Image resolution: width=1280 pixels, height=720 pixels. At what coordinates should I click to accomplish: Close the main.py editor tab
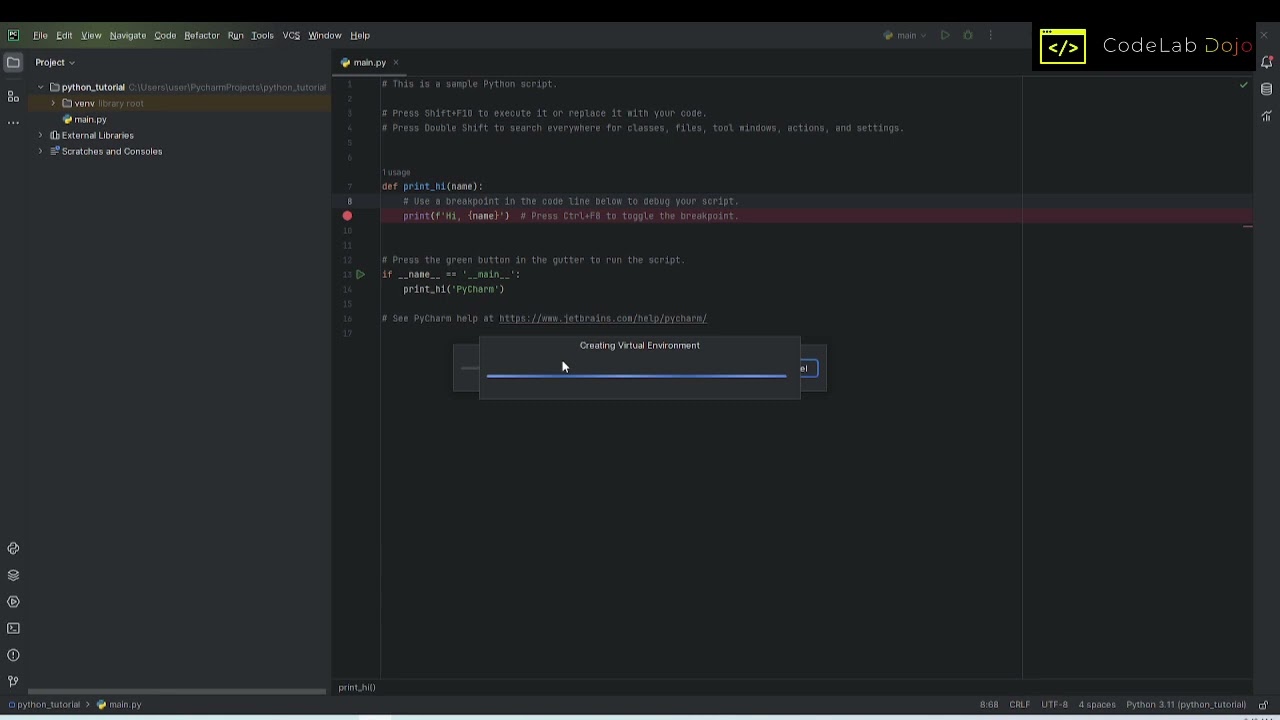[396, 62]
